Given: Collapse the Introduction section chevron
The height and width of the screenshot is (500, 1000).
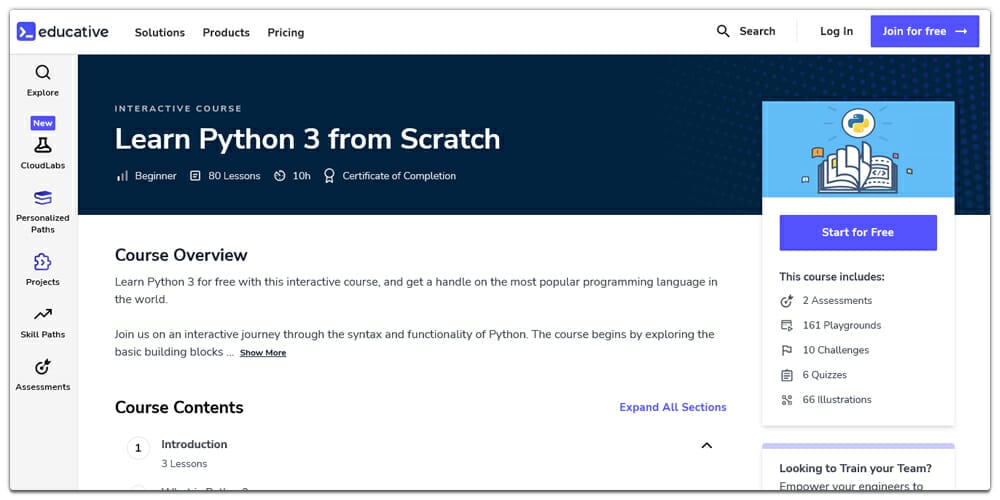Looking at the screenshot, I should click(706, 445).
